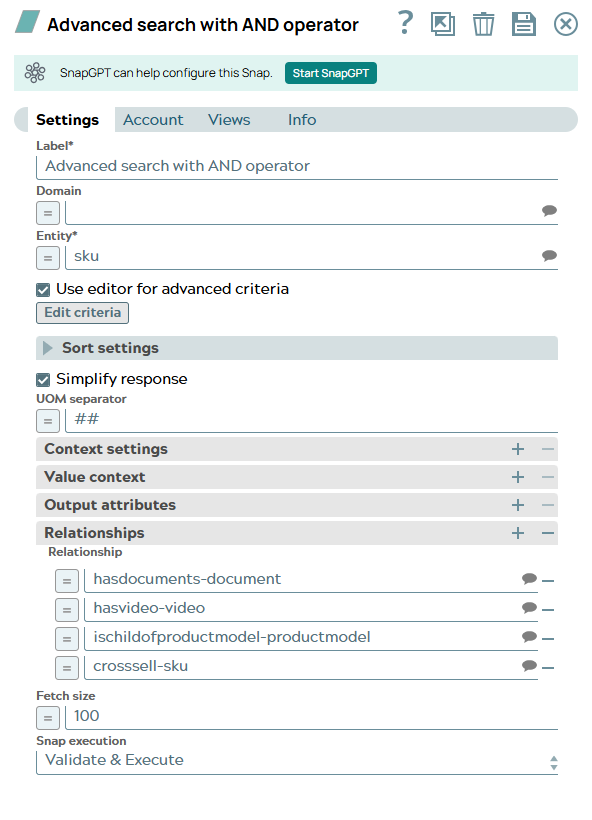
Task: Uncheck Use editor for advanced criteria
Action: point(42,288)
